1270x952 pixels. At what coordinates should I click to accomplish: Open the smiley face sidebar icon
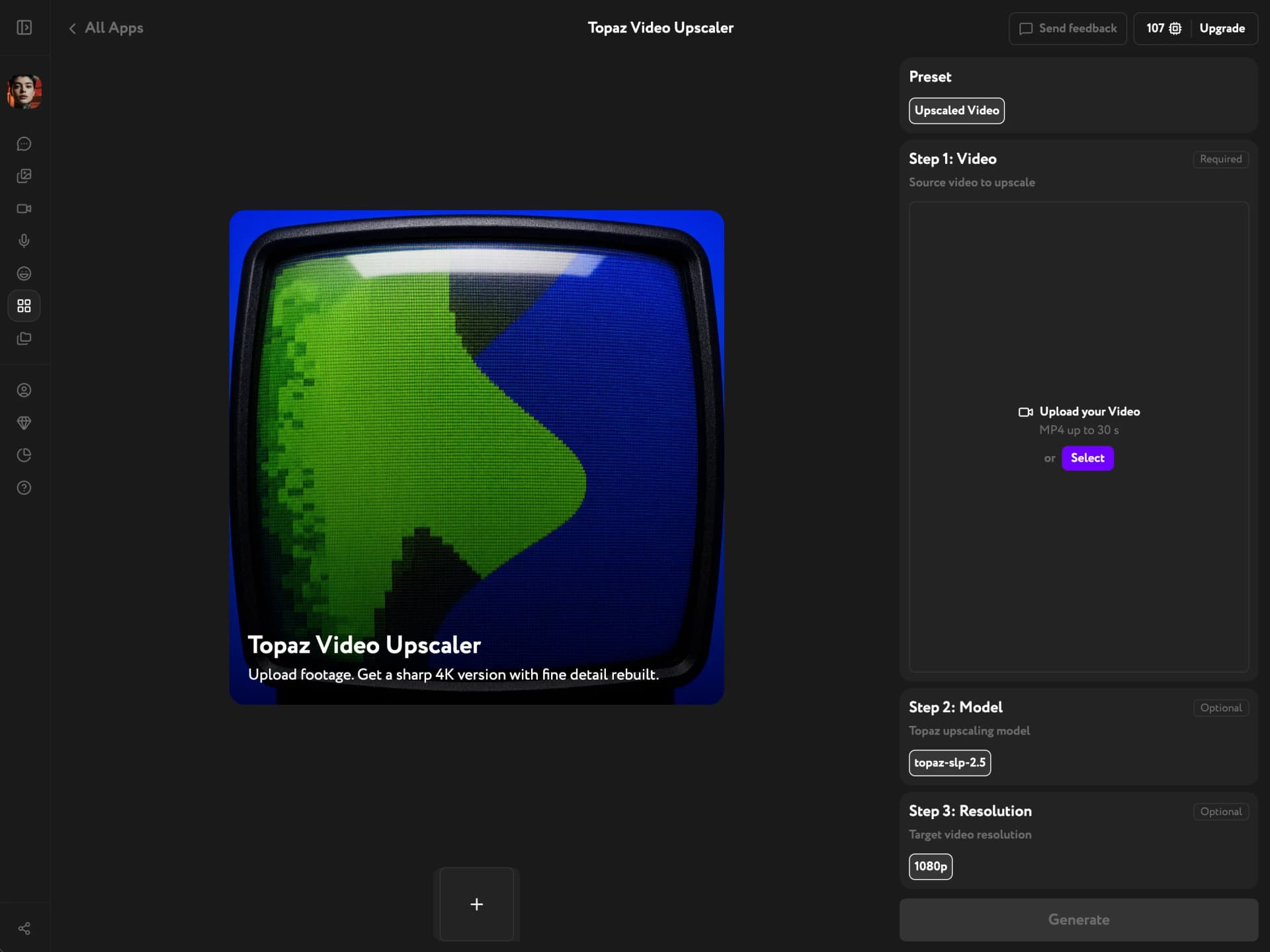click(x=24, y=274)
